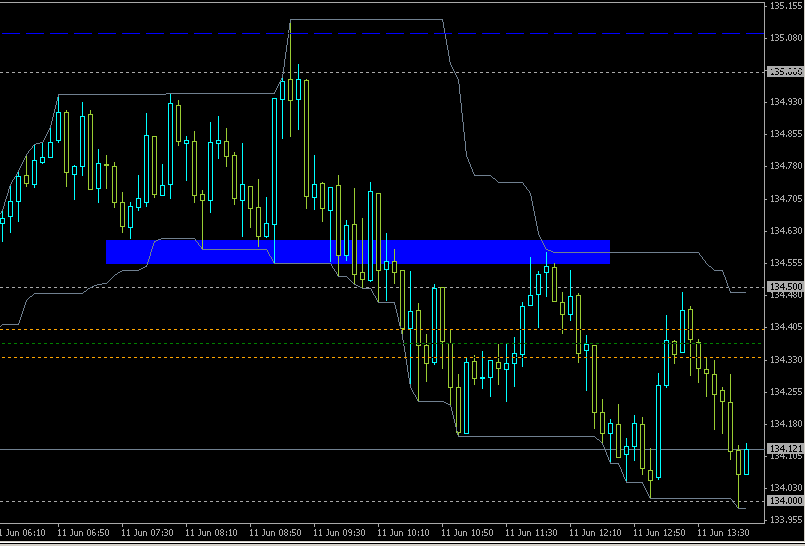The width and height of the screenshot is (805, 546).
Task: Select the white dashed line at 134.000
Action: 382,501
